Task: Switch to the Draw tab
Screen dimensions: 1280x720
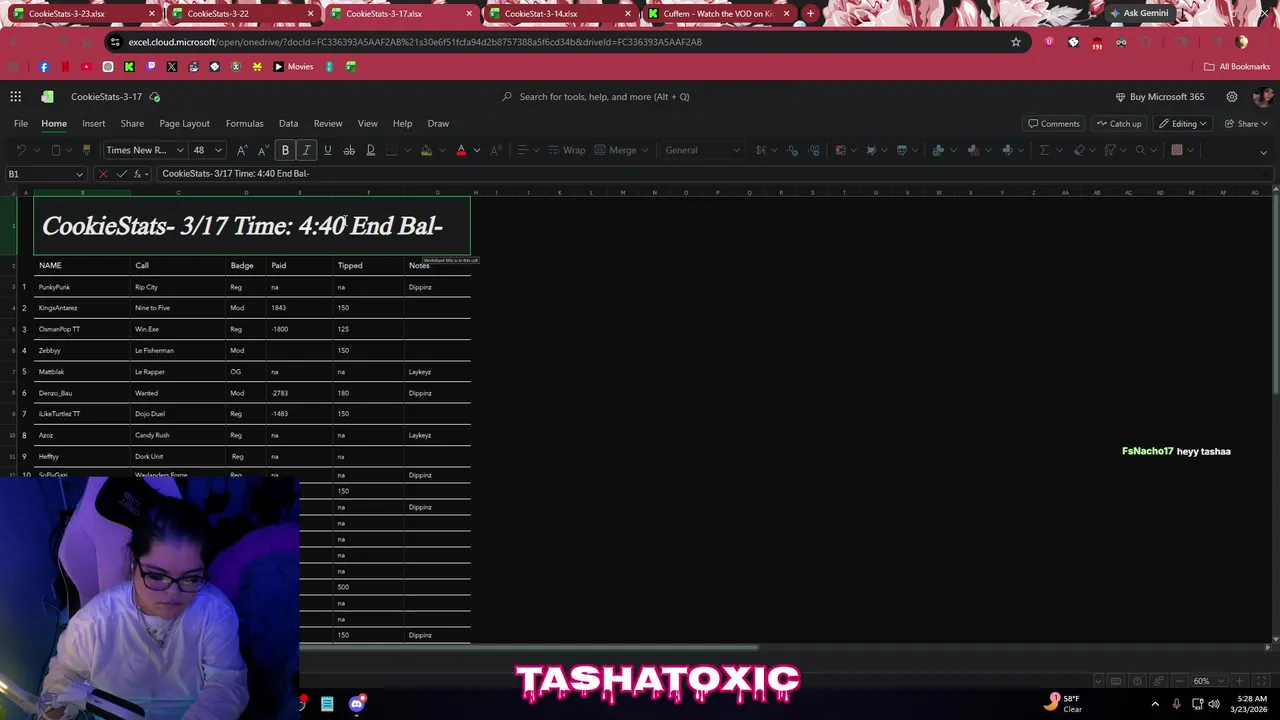Action: click(438, 124)
